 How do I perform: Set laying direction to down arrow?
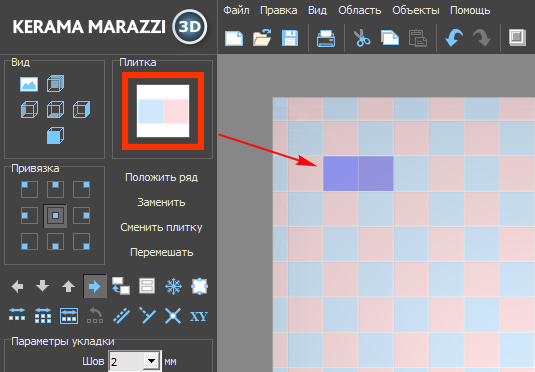point(42,286)
